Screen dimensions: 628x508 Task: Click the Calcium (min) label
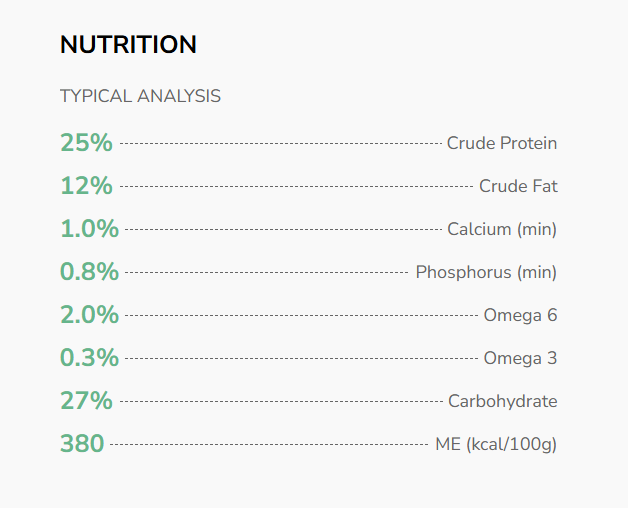tap(502, 229)
